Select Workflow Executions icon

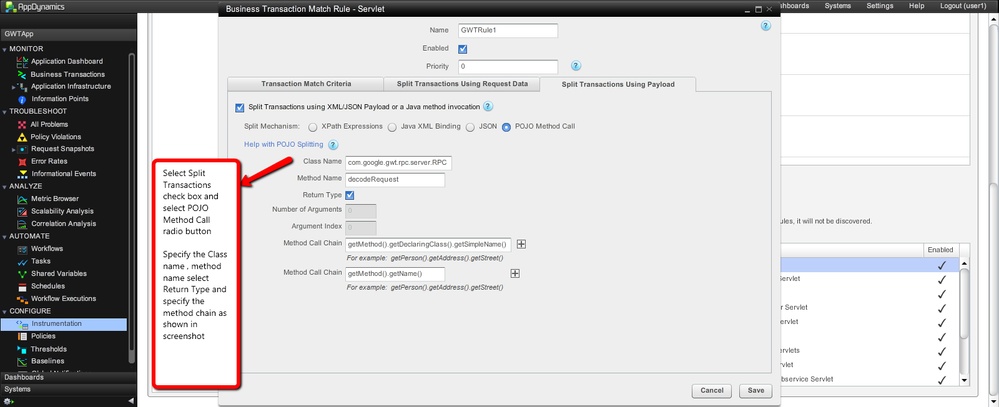[22, 299]
